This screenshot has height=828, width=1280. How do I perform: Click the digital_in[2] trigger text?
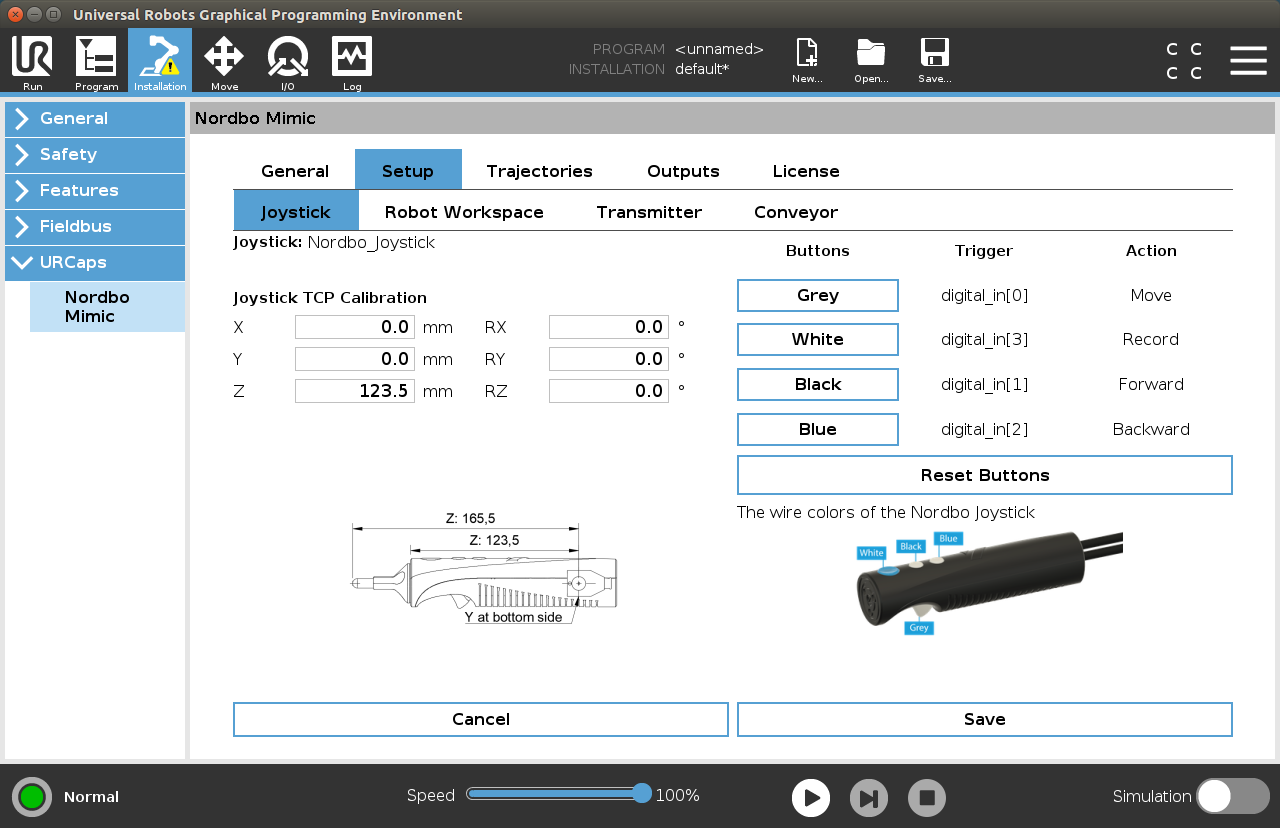click(x=984, y=429)
